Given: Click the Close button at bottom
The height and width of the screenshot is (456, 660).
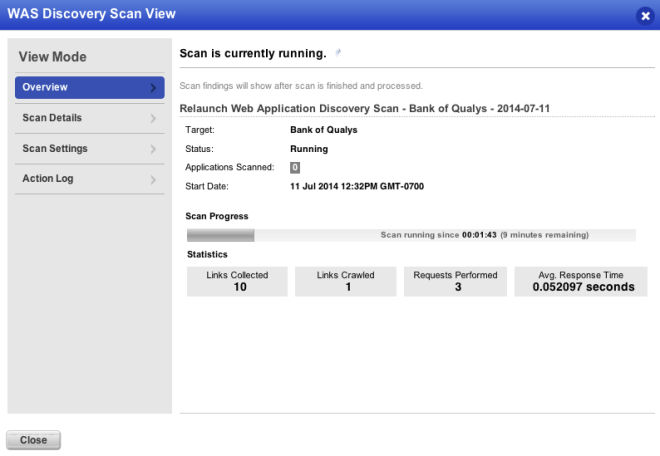Looking at the screenshot, I should coord(33,440).
